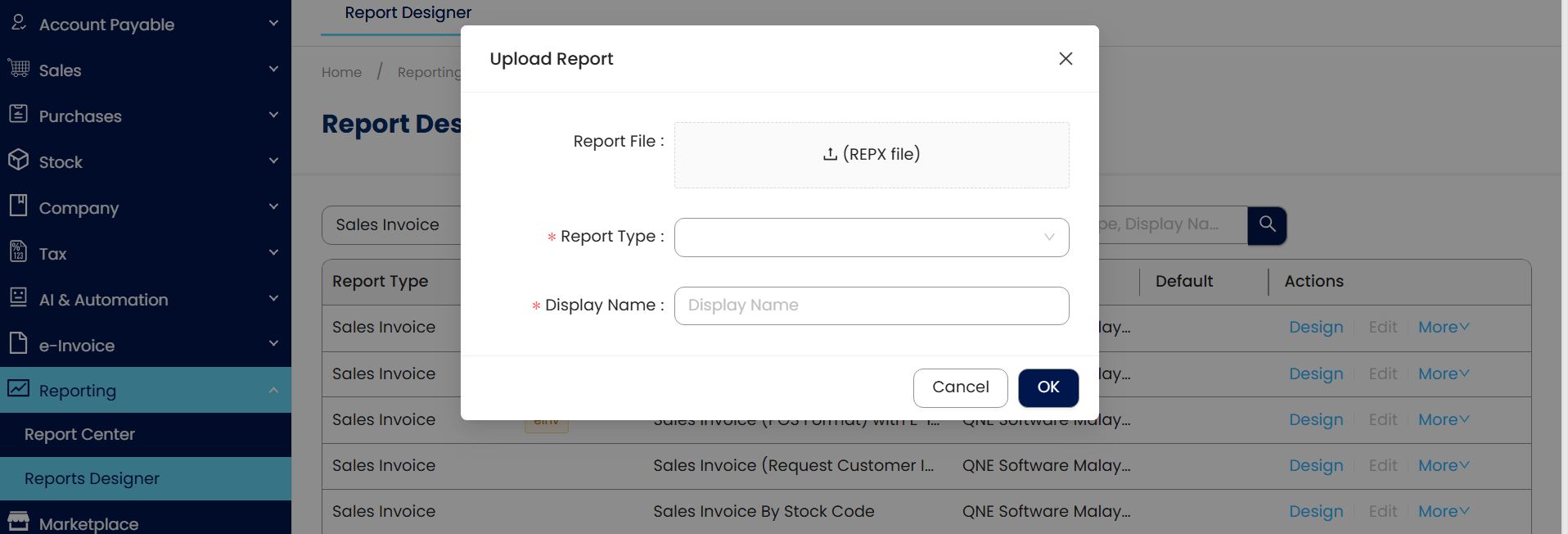Viewport: 1568px width, 534px height.
Task: Click the AI & Automation icon
Action: coord(19,298)
